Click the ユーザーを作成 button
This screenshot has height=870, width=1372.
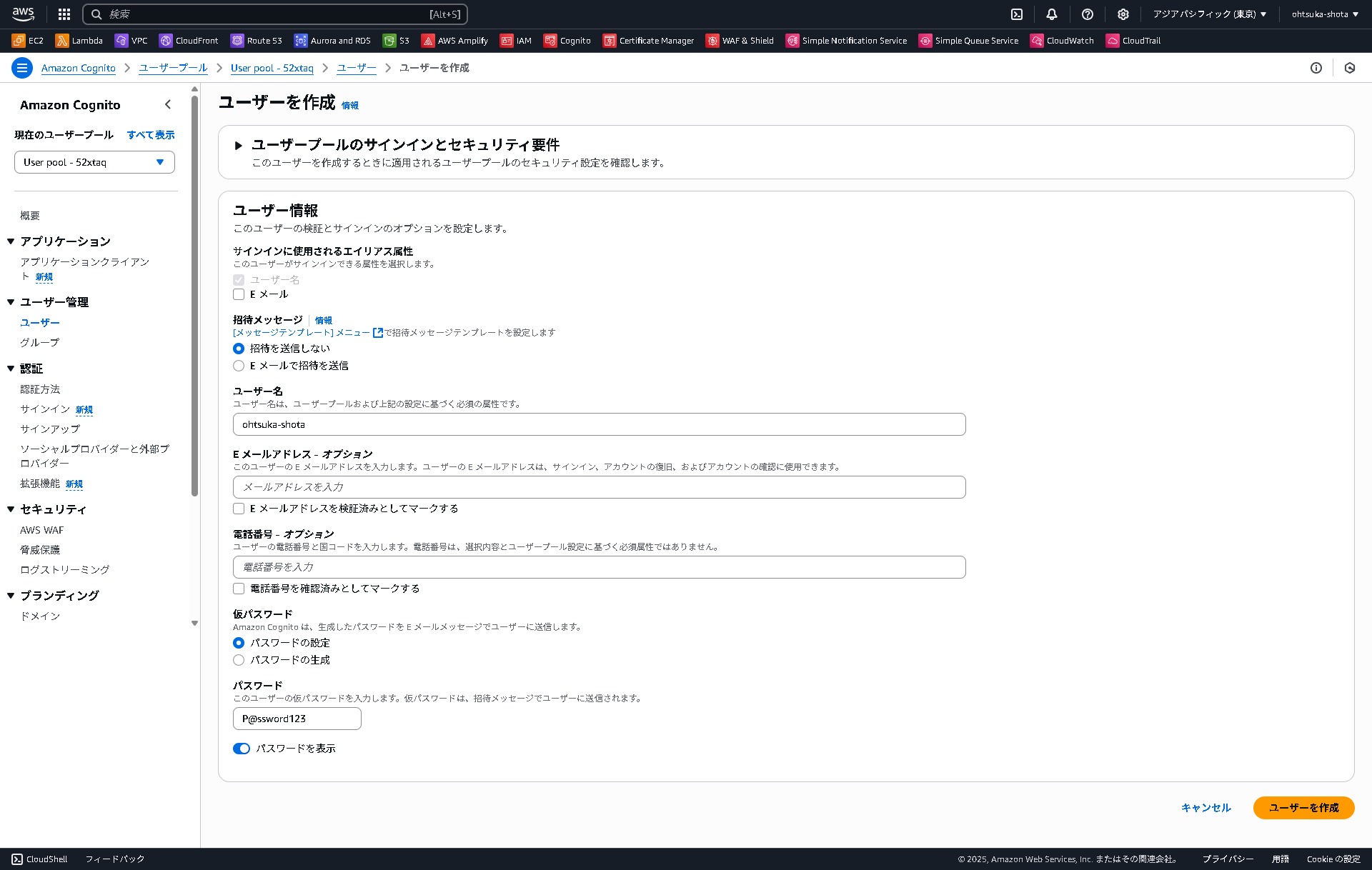click(x=1303, y=808)
